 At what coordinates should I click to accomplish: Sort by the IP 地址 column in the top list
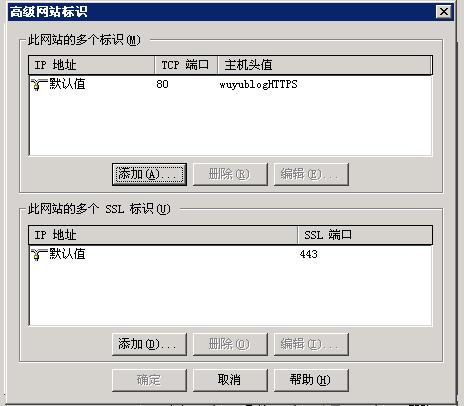[x=92, y=65]
